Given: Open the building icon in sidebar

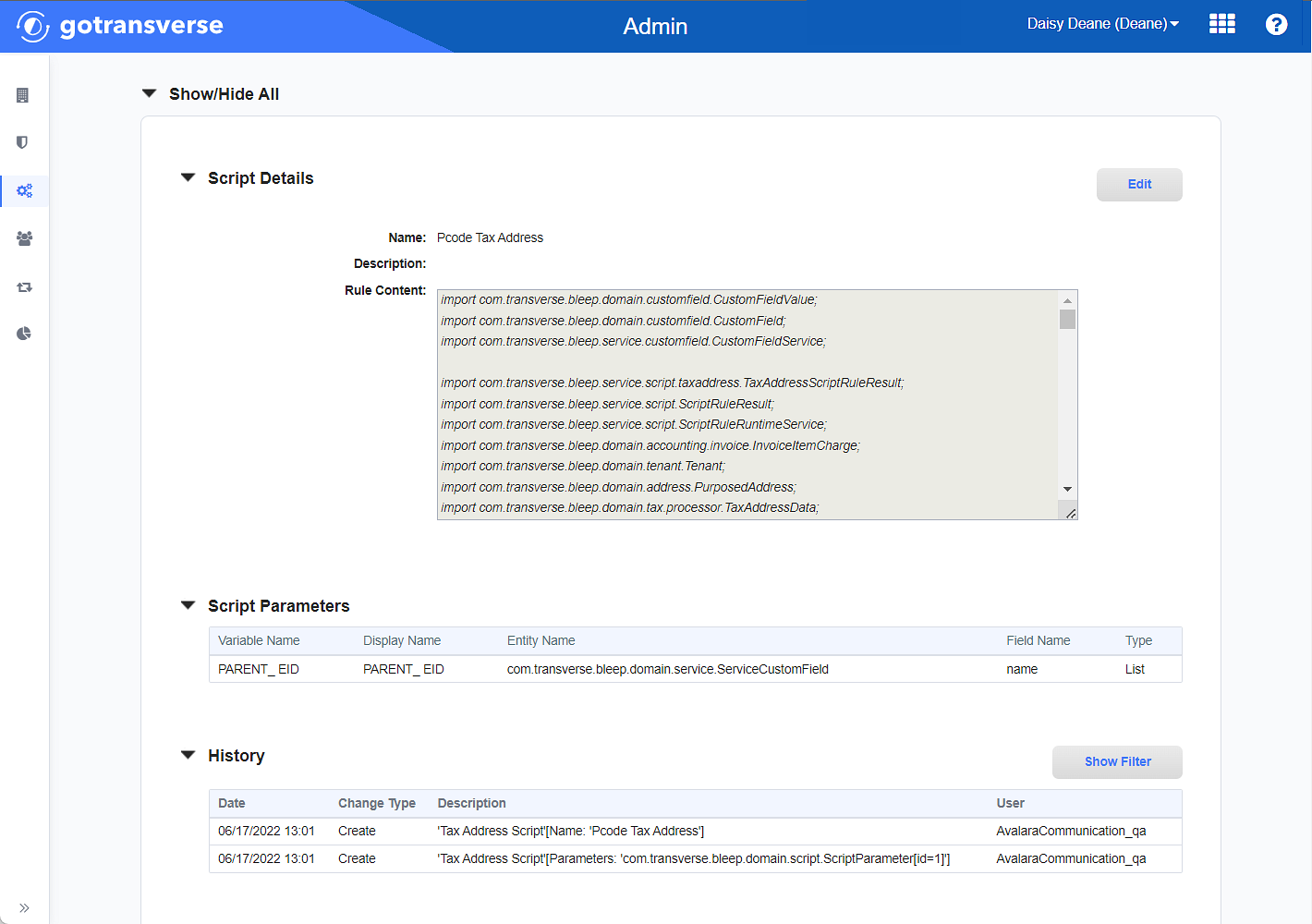Looking at the screenshot, I should pos(23,95).
